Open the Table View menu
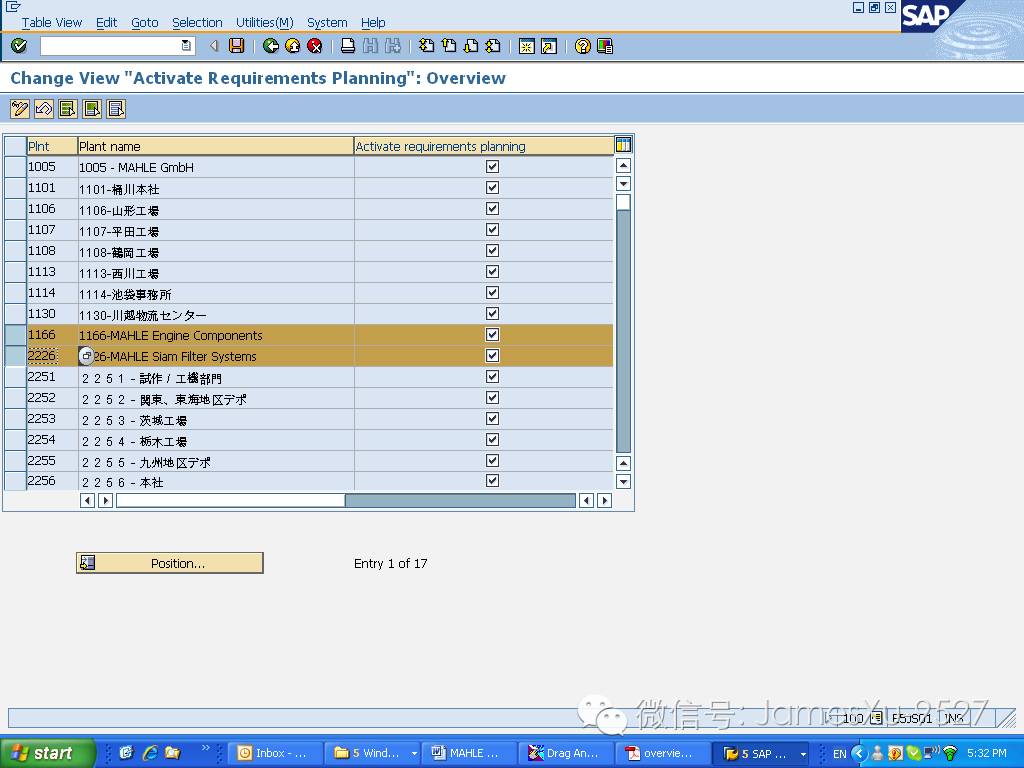 point(52,22)
